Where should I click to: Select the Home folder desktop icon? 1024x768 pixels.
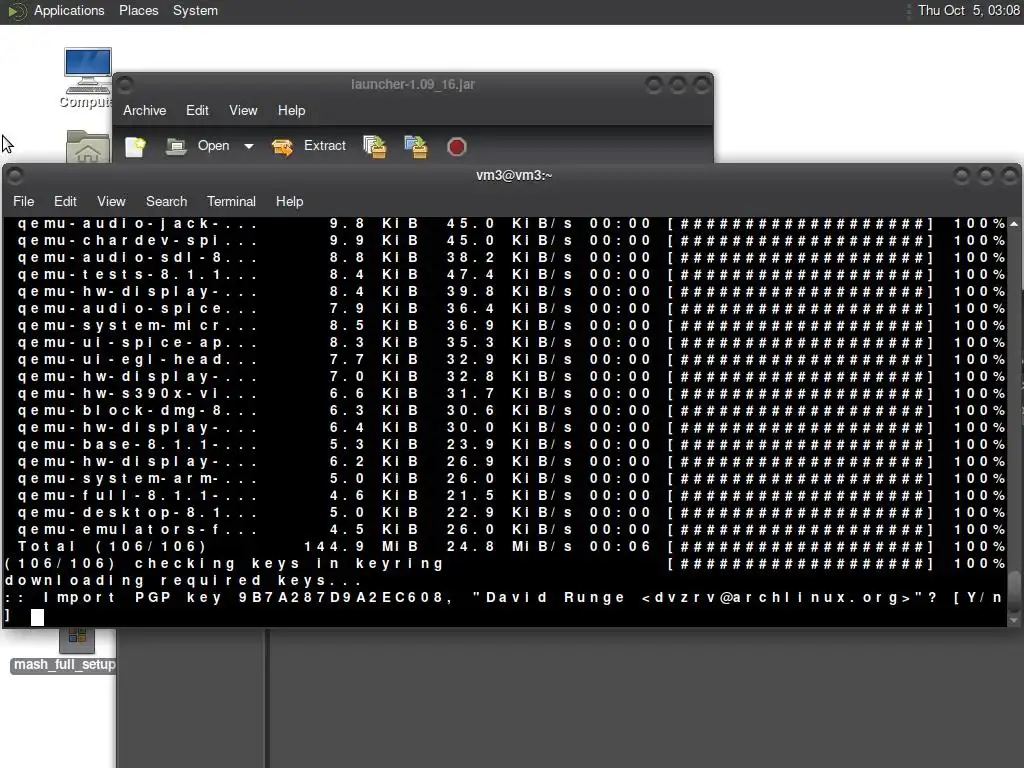(x=88, y=146)
